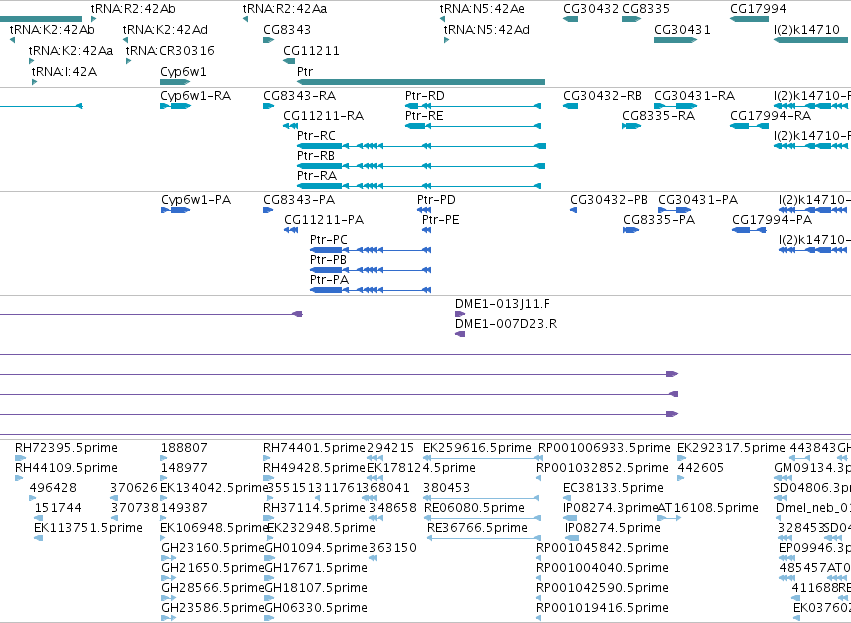Click the CG30432 gene label

(591, 9)
